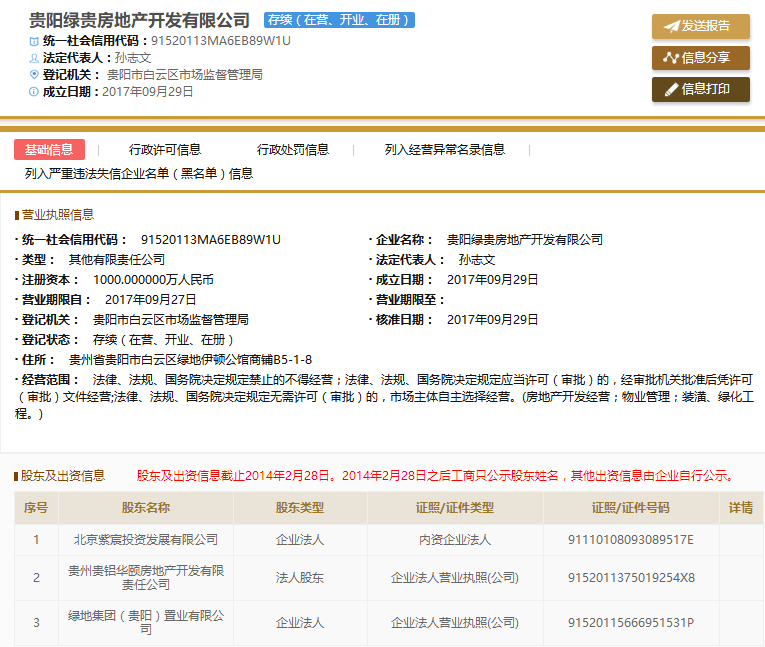Open the 行政处罚信息 tab
Viewport: 765px width, 647px height.
[293, 149]
